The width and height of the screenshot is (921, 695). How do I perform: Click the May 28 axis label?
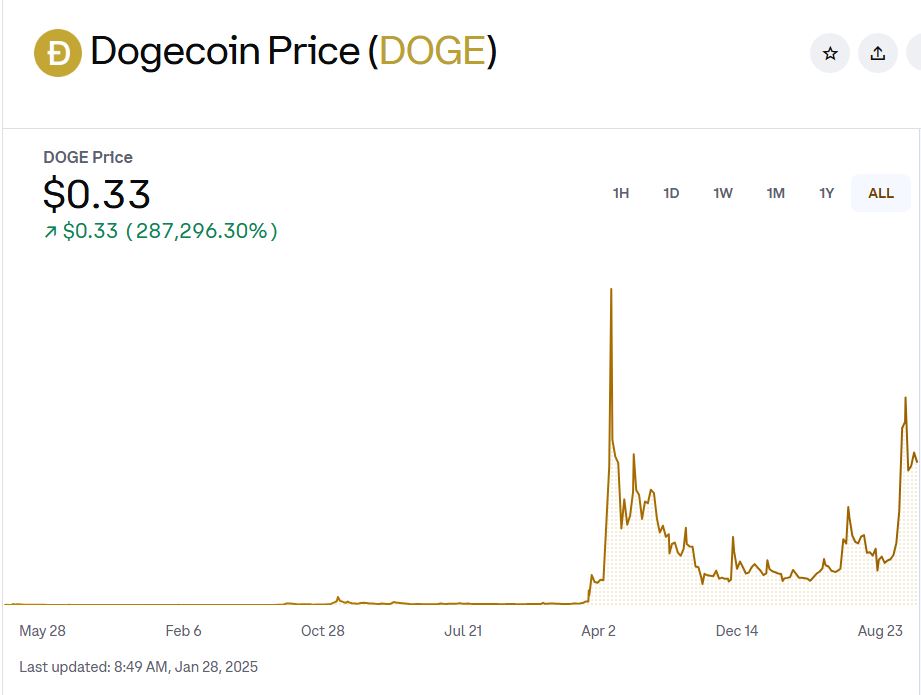tap(42, 631)
